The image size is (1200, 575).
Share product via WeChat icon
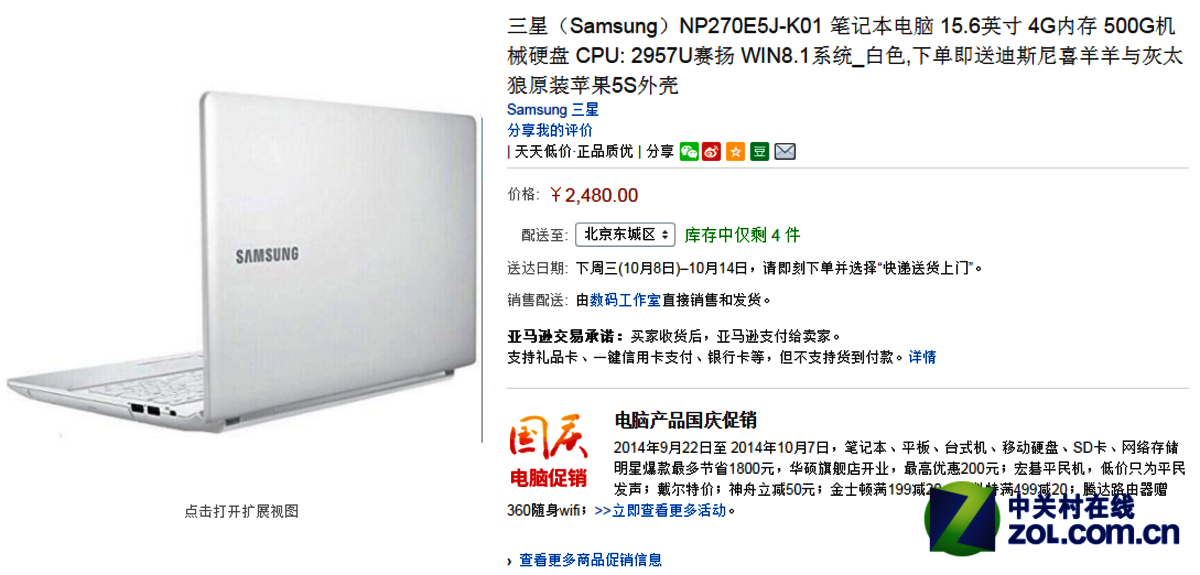coord(689,152)
